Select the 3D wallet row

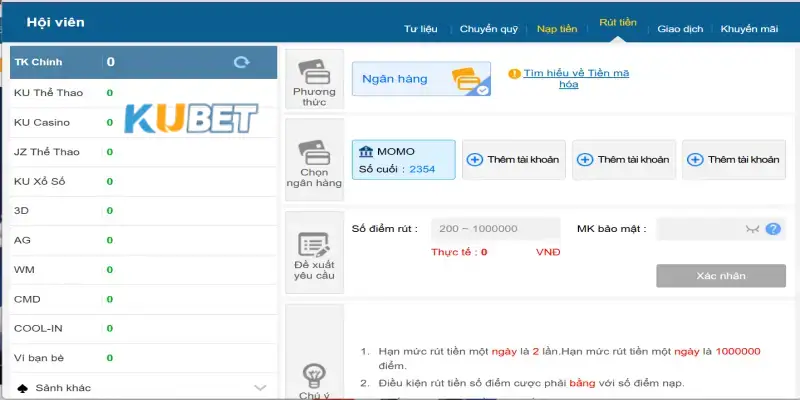tap(143, 211)
